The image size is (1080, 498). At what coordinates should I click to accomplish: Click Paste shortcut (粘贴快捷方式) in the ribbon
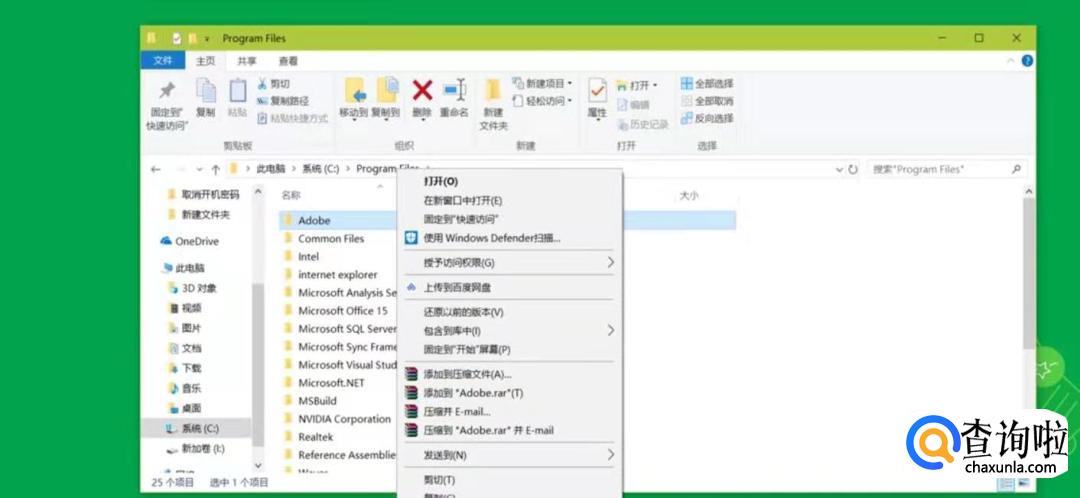pyautogui.click(x=292, y=118)
